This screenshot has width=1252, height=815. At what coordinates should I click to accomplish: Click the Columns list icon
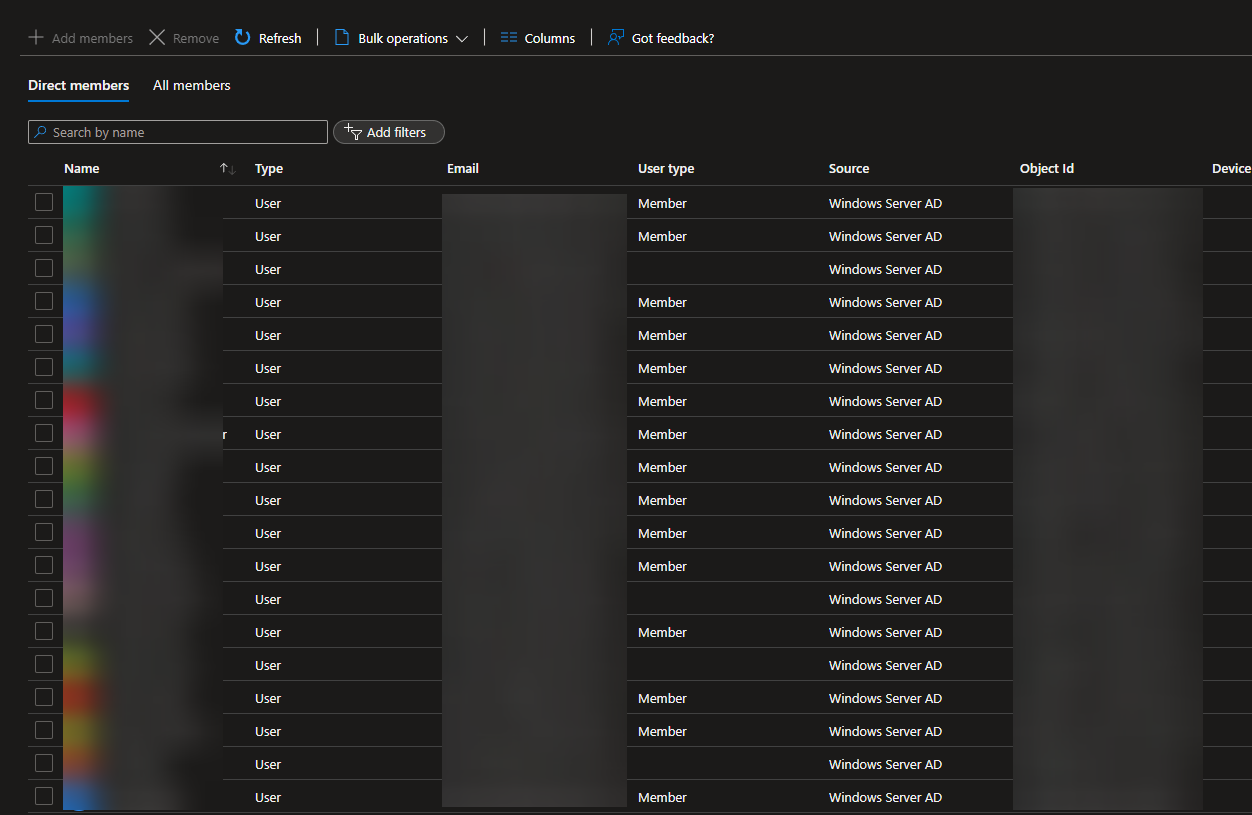click(509, 37)
